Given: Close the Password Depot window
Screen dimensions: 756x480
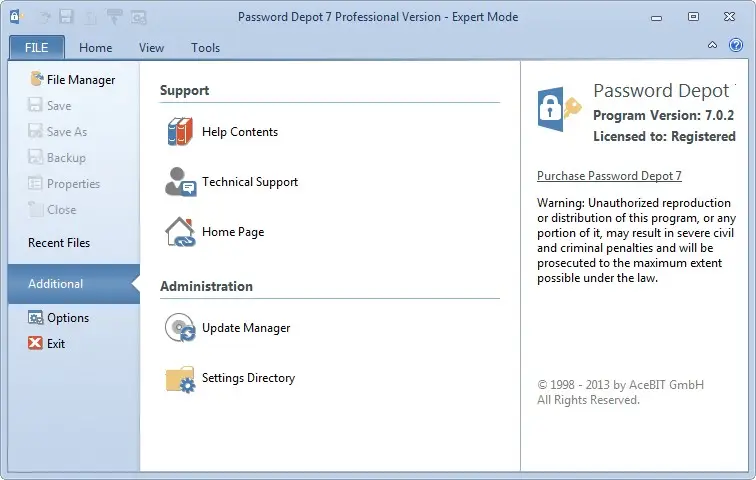Looking at the screenshot, I should click(x=729, y=17).
